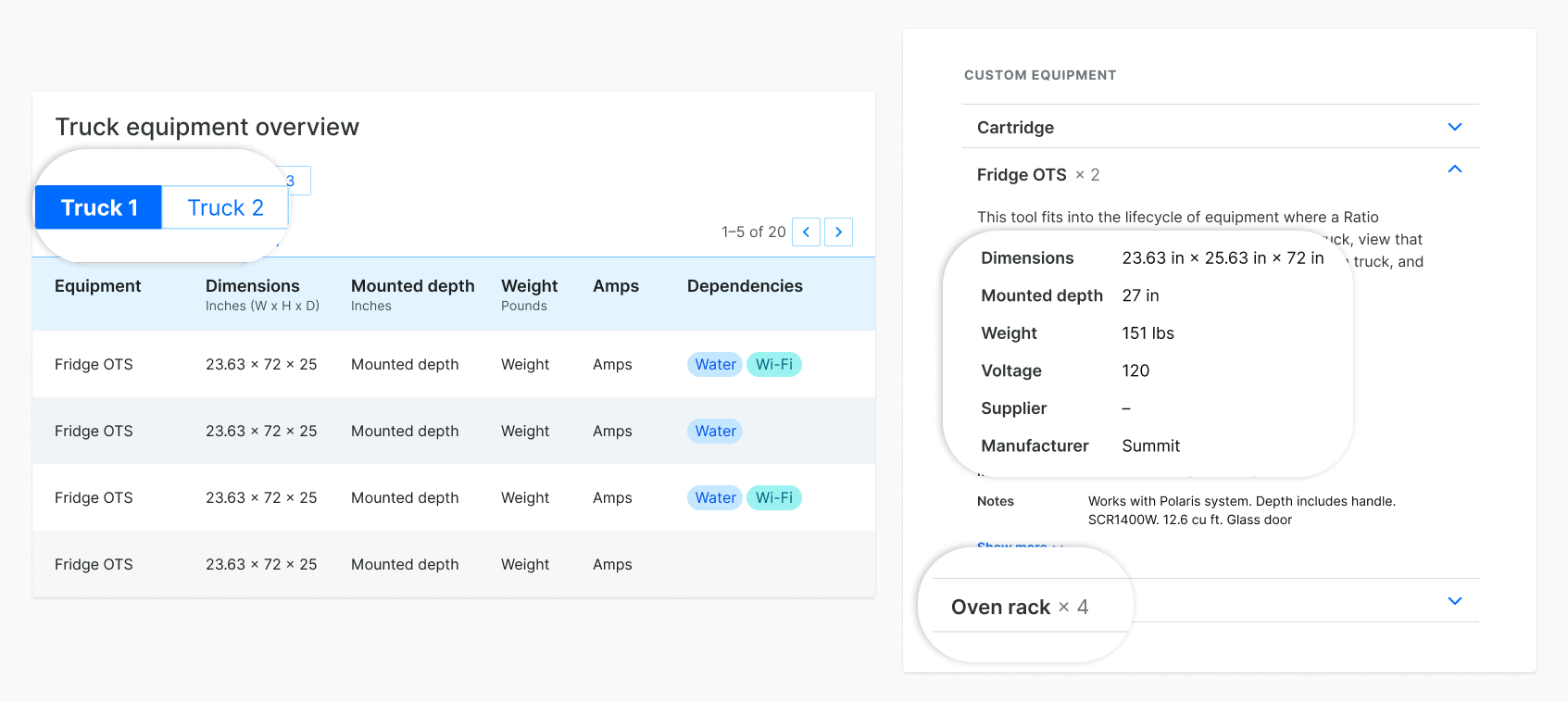Expand the Cartridge section chevron
This screenshot has width=1568, height=702.
coord(1454,127)
